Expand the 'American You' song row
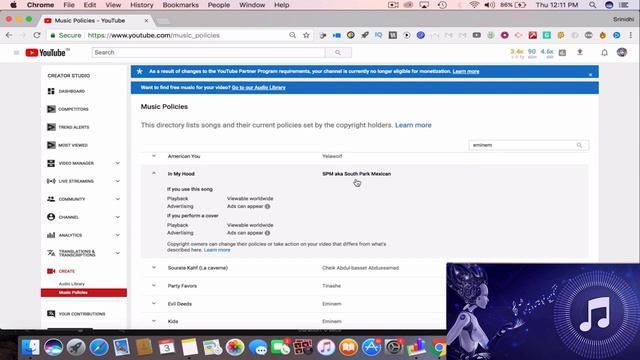This screenshot has height=360, width=640. [x=154, y=156]
